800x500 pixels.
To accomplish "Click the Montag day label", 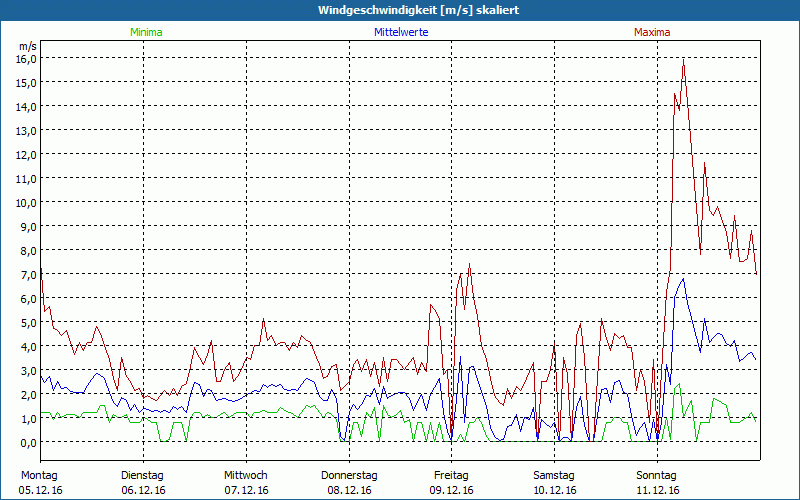I will coord(39,476).
